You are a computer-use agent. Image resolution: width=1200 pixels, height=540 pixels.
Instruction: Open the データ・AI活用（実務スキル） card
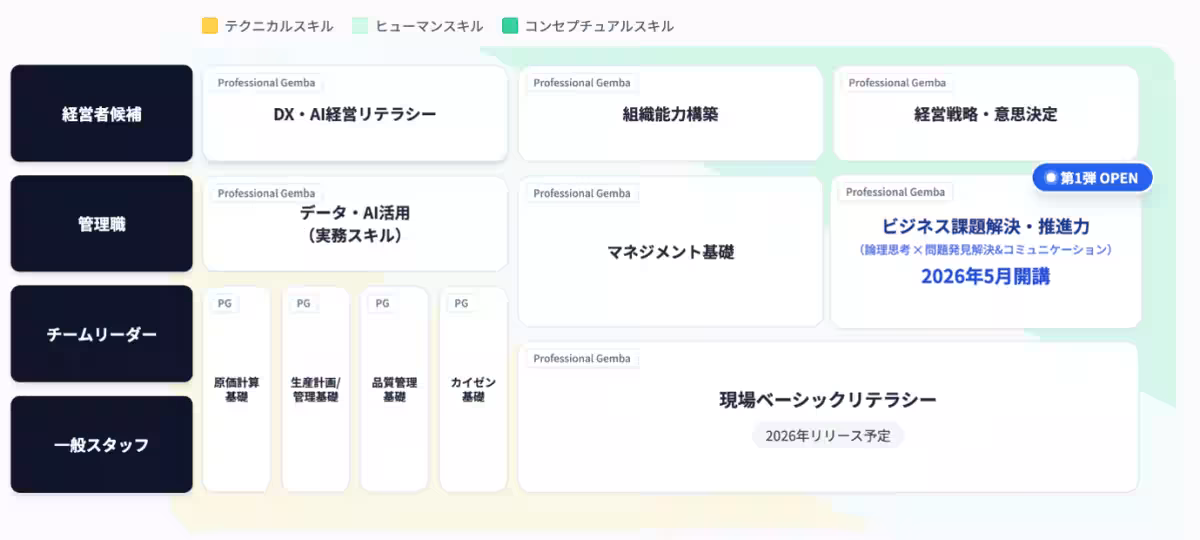[355, 224]
